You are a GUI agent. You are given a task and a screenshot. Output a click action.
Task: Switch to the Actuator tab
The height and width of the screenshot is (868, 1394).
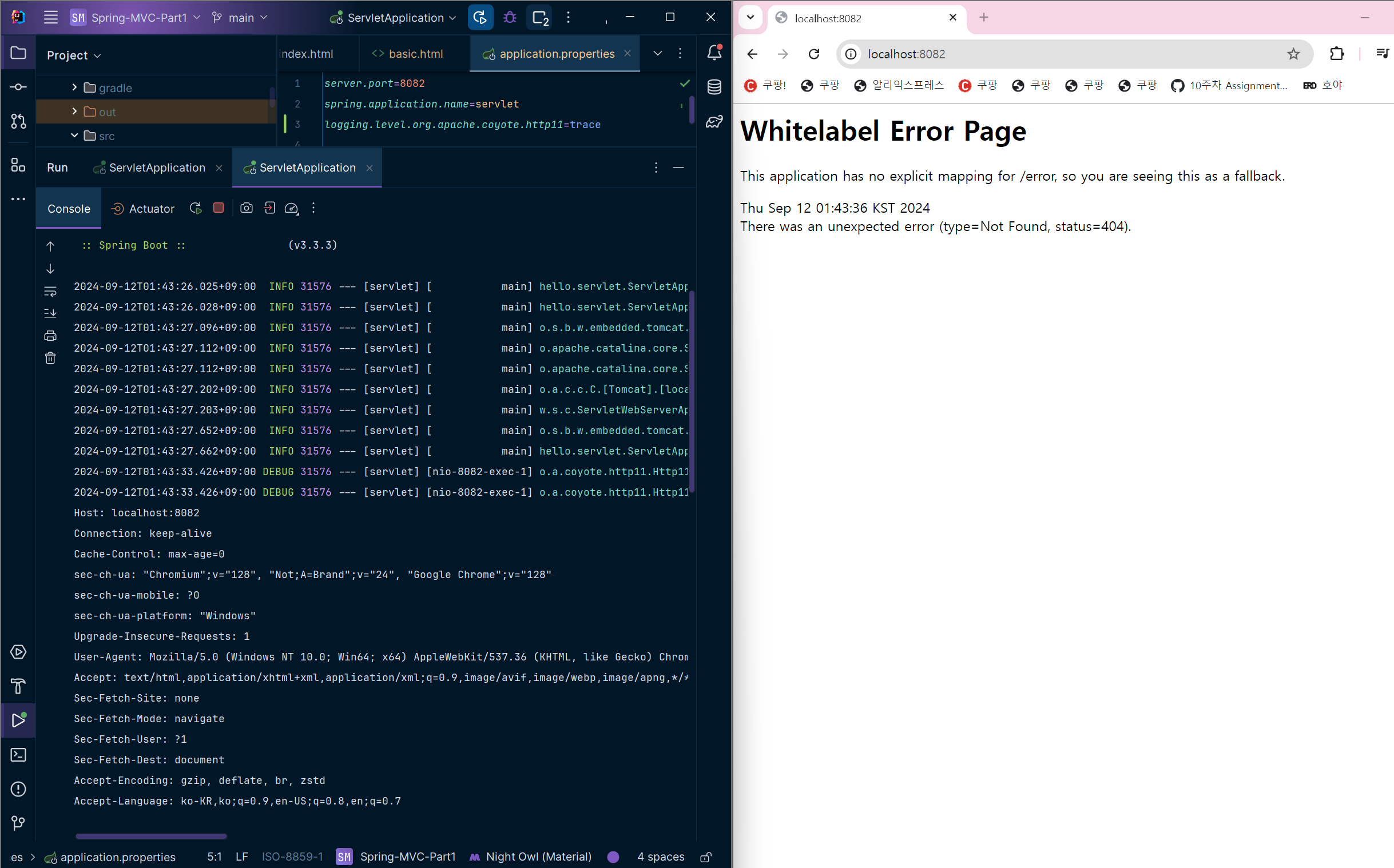click(x=142, y=208)
